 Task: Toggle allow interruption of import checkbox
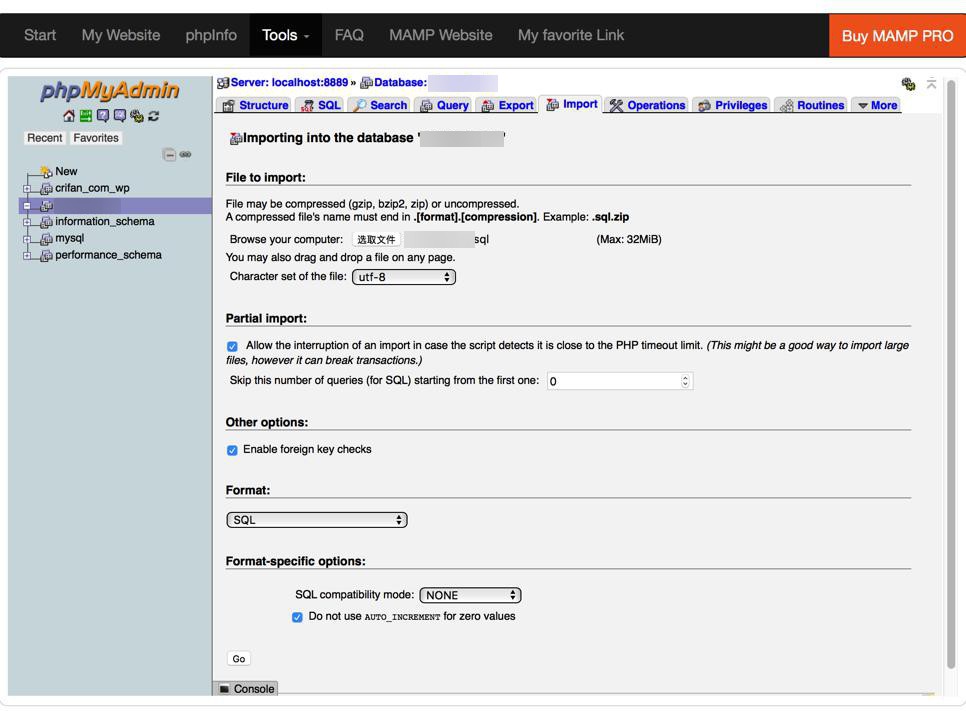232,346
